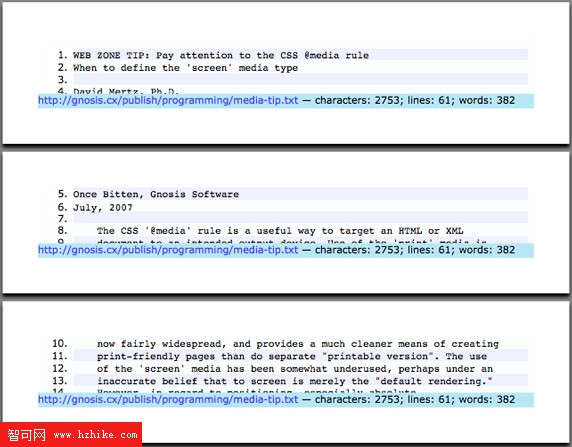The image size is (572, 447).
Task: Click line 10 starting 'now fairly widespread'
Action: click(298, 344)
